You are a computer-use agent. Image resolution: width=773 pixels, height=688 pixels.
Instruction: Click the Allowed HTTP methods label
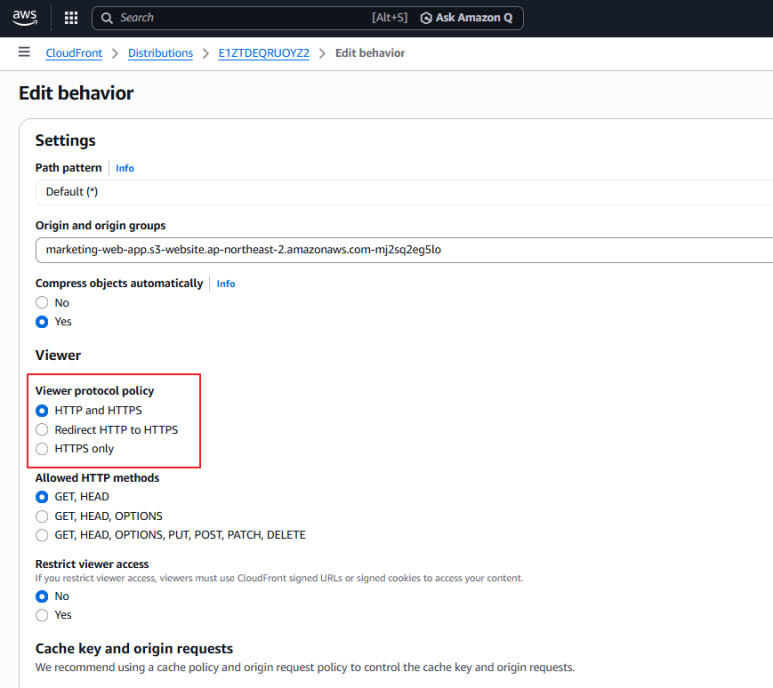point(97,478)
